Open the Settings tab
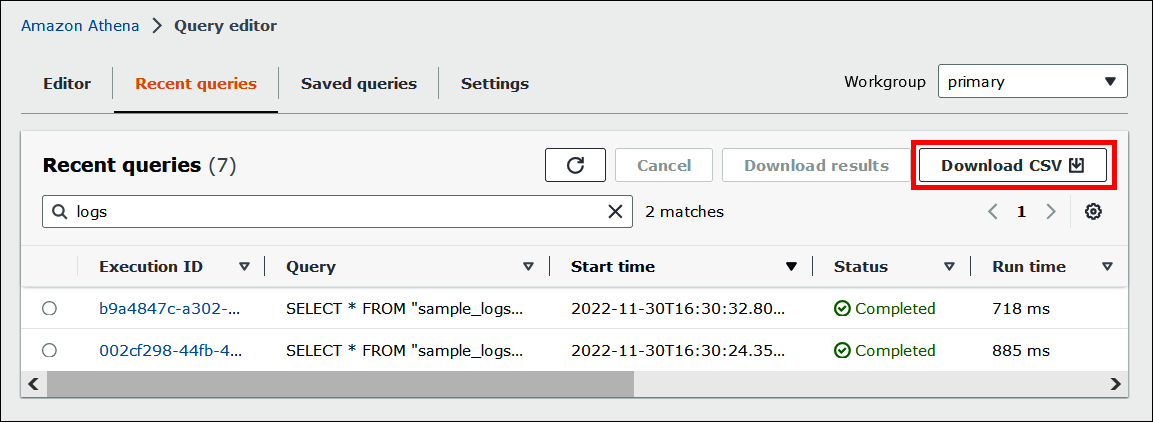 pos(494,84)
